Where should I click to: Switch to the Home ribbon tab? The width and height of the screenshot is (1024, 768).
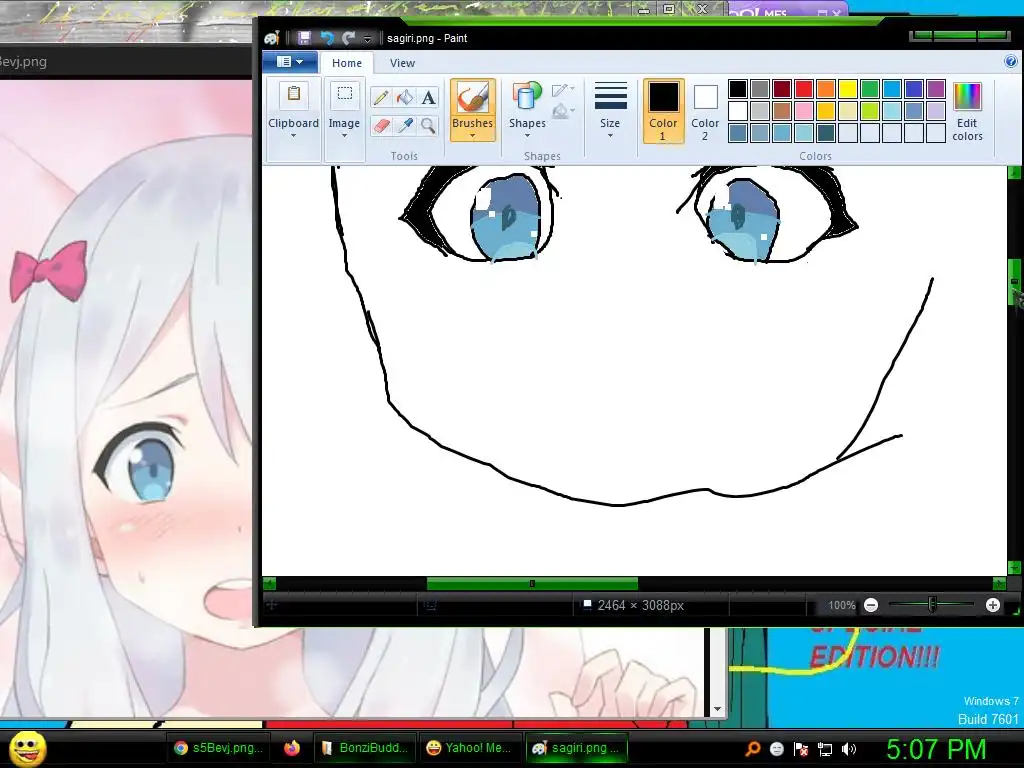(x=347, y=63)
